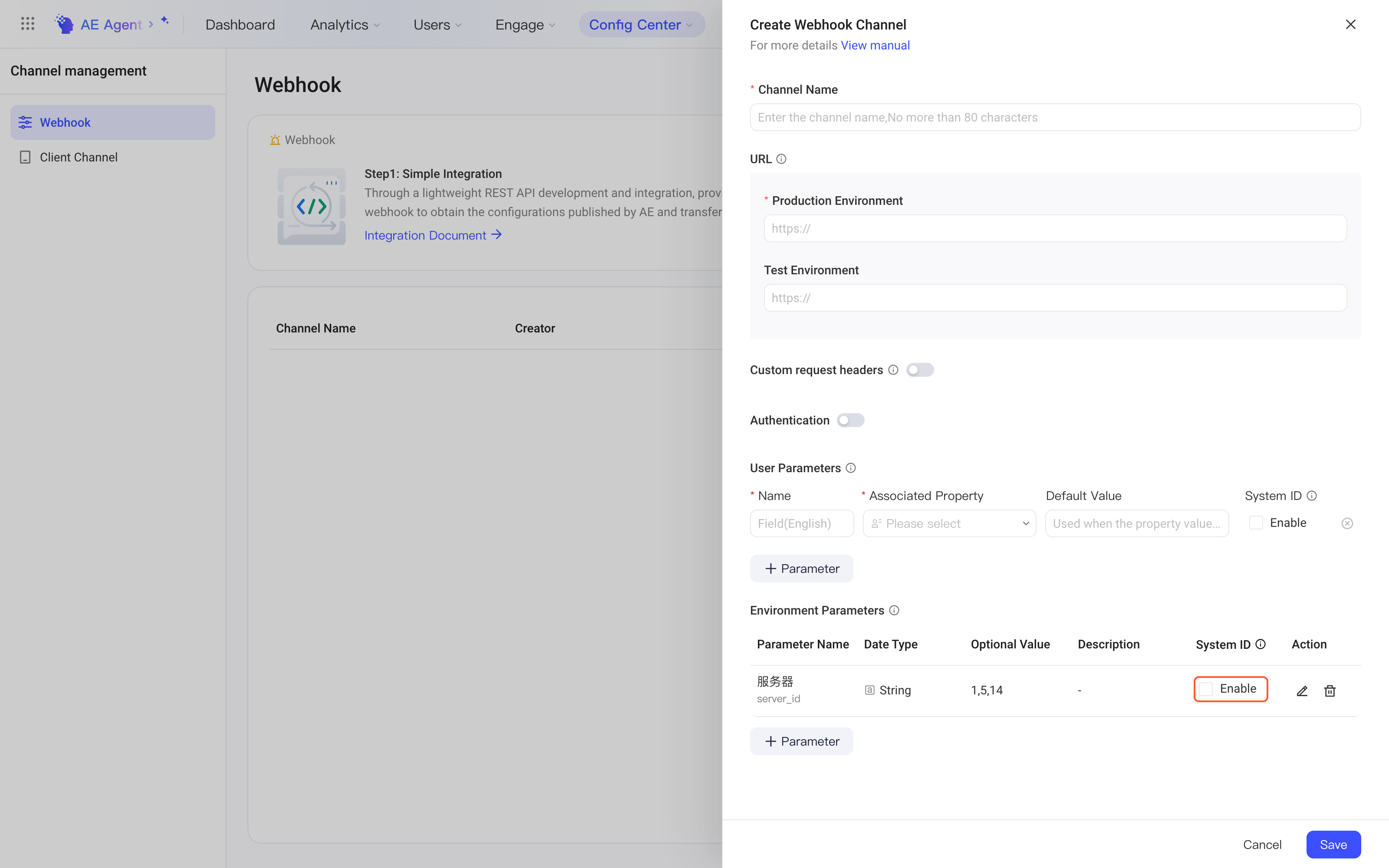Screen dimensions: 1389x868
Task: Click the Webhook code illustration thumbnail
Action: (312, 207)
